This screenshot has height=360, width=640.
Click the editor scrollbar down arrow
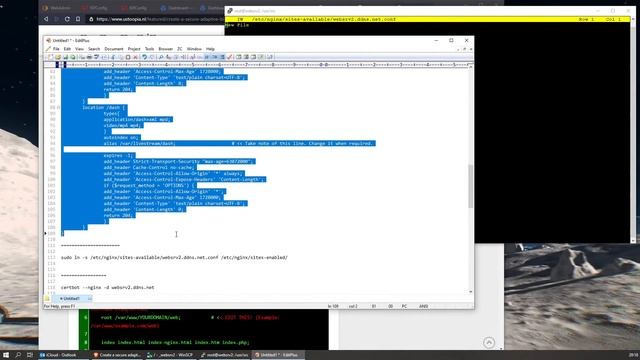coord(470,292)
